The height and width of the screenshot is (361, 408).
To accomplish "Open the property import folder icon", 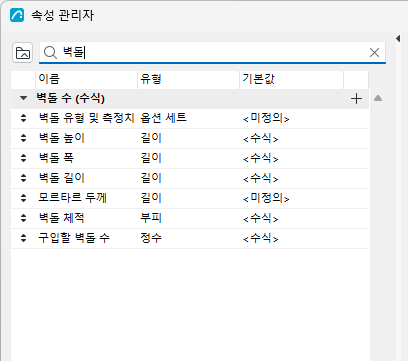I will pyautogui.click(x=23, y=53).
